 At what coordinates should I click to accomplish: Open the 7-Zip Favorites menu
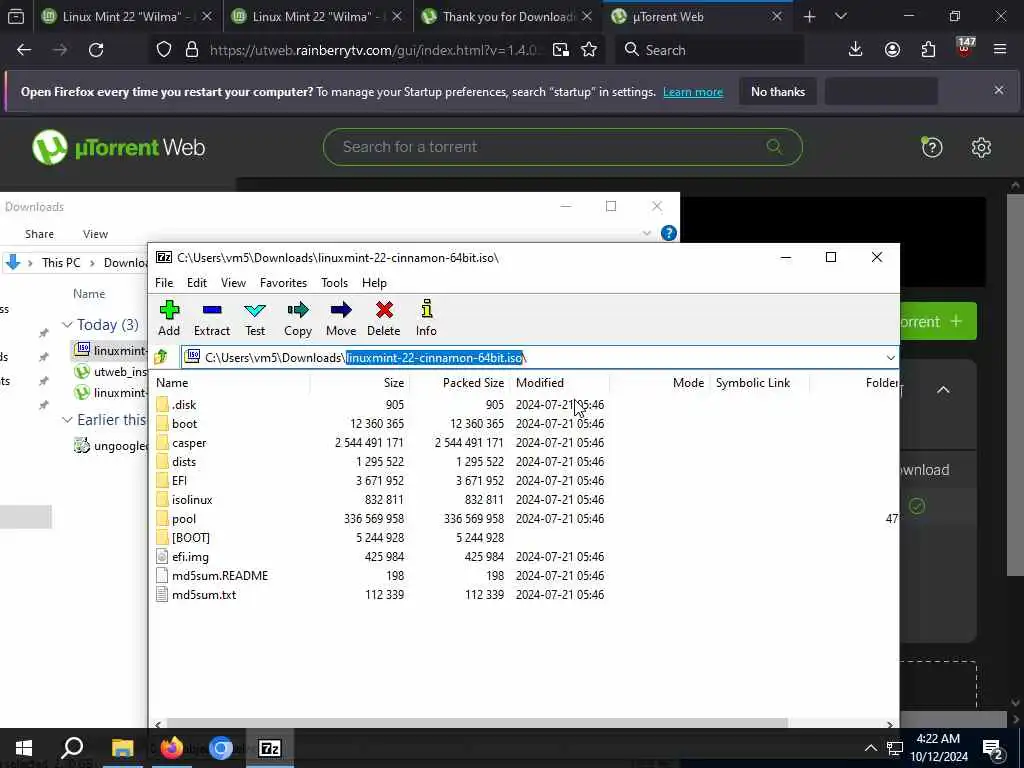pyautogui.click(x=283, y=283)
